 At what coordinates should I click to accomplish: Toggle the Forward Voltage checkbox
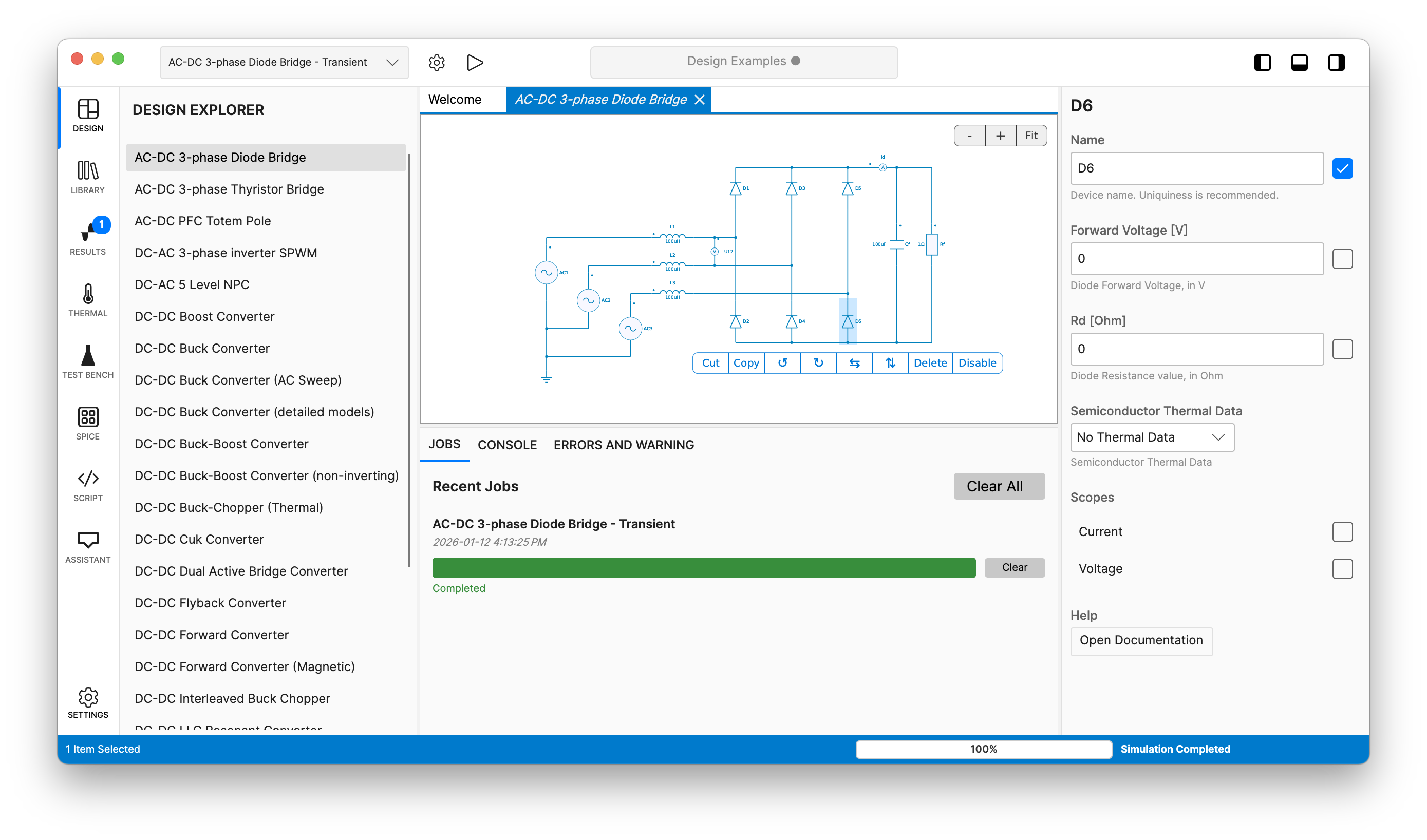coord(1342,259)
